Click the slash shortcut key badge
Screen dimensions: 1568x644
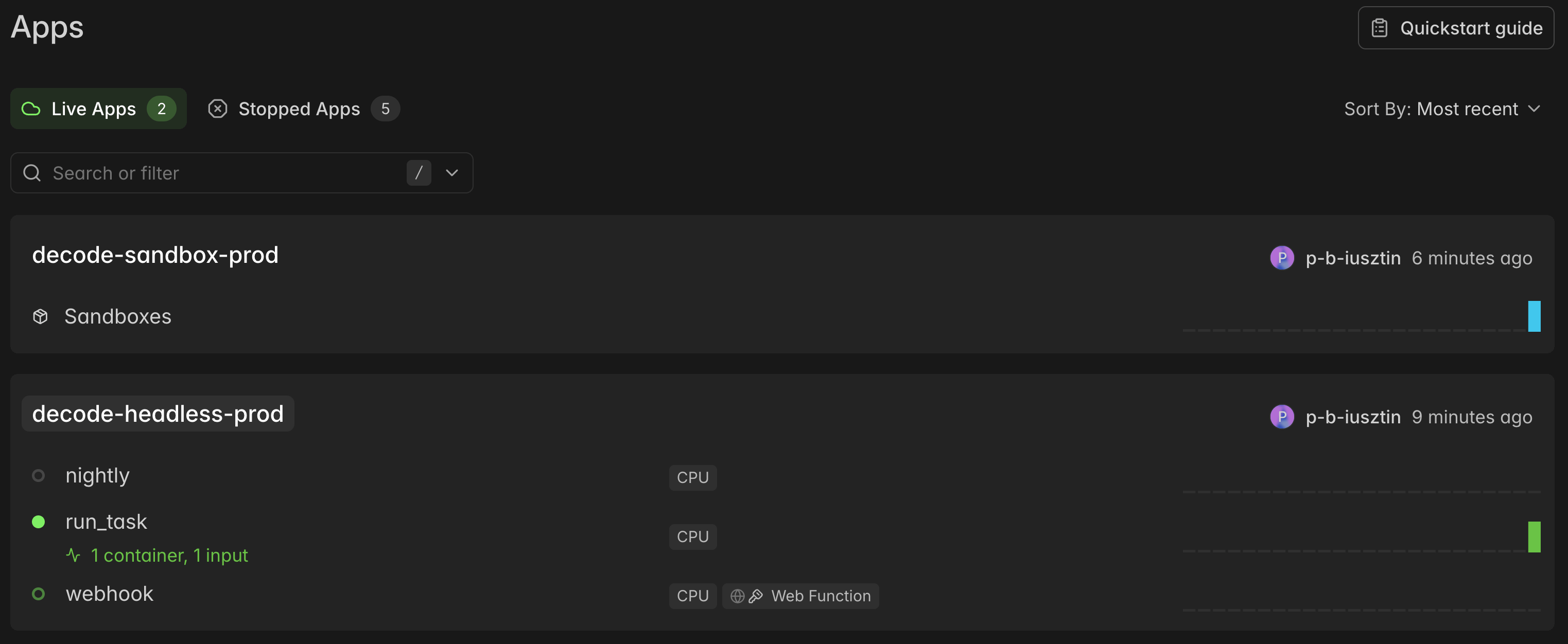point(419,173)
